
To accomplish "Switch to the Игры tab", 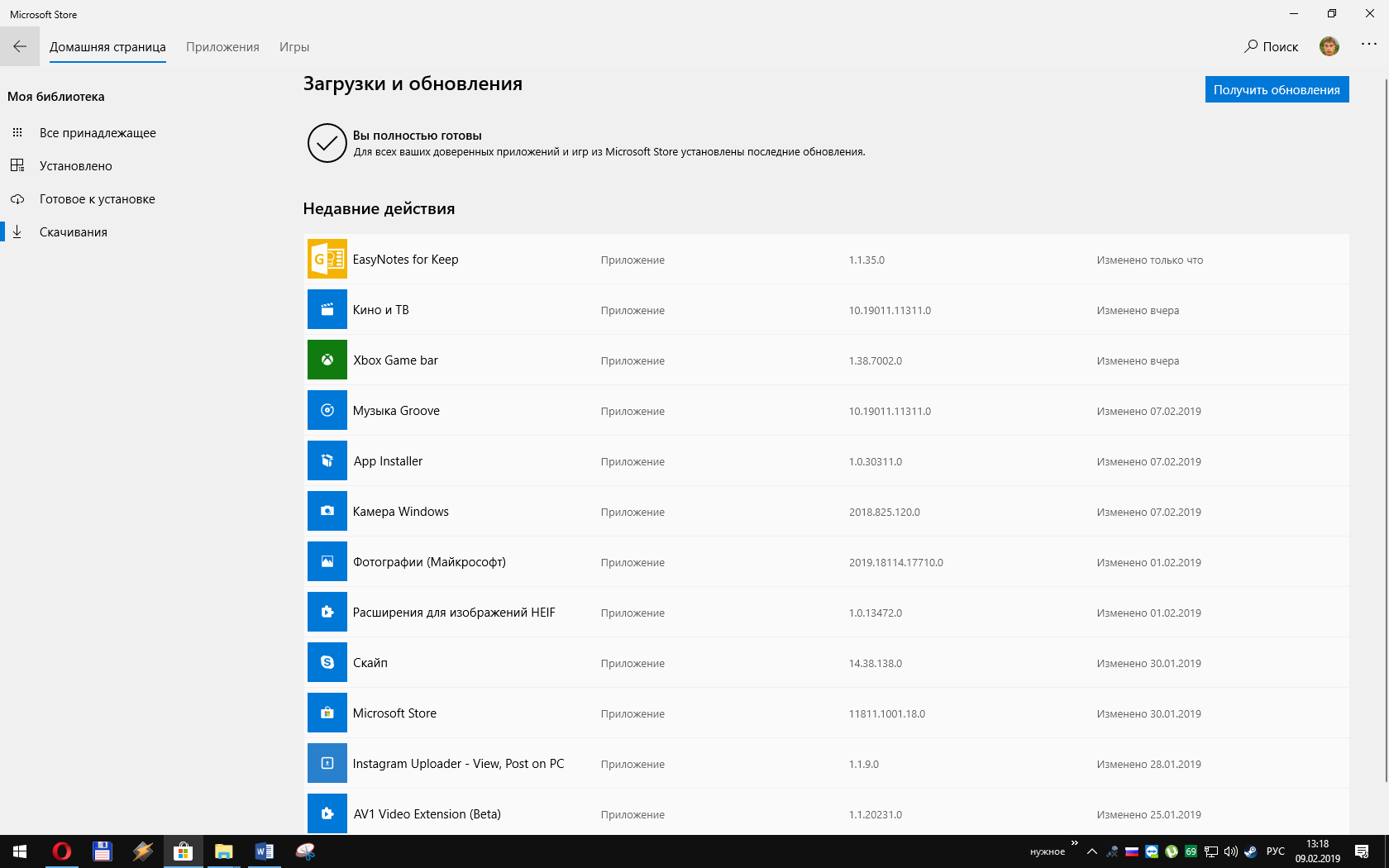I will click(294, 47).
